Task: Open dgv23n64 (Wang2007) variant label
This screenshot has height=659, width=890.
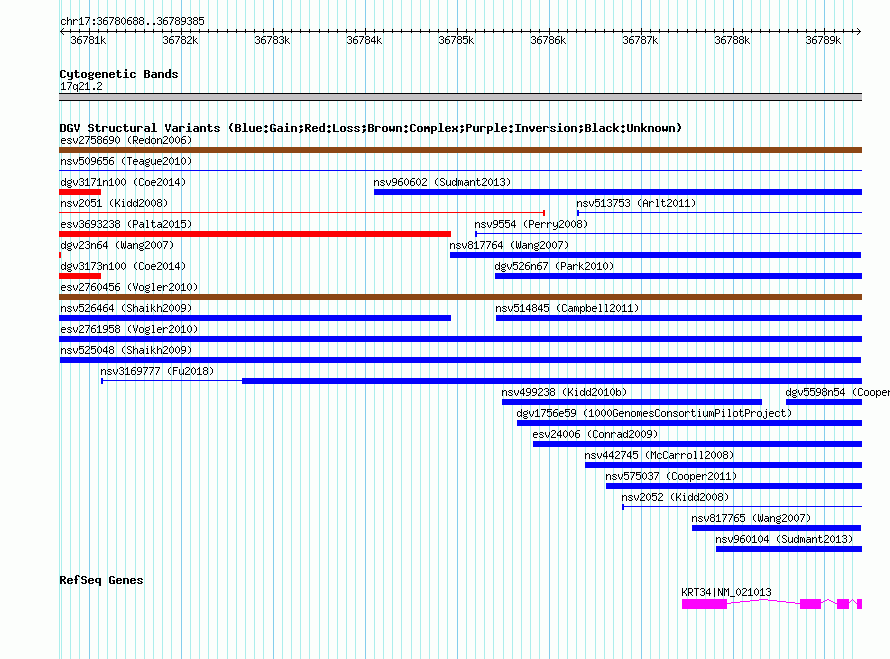Action: pos(117,245)
